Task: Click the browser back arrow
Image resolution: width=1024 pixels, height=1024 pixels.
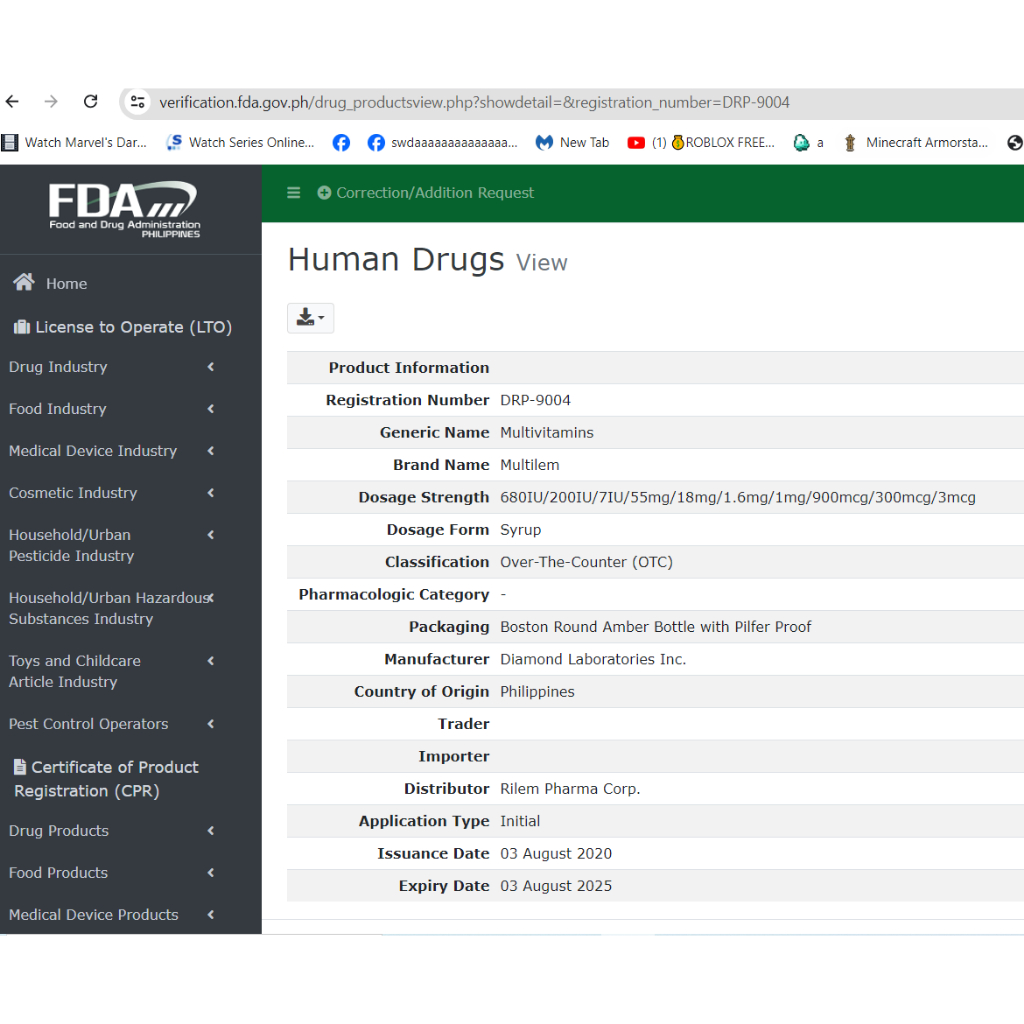Action: pyautogui.click(x=13, y=102)
